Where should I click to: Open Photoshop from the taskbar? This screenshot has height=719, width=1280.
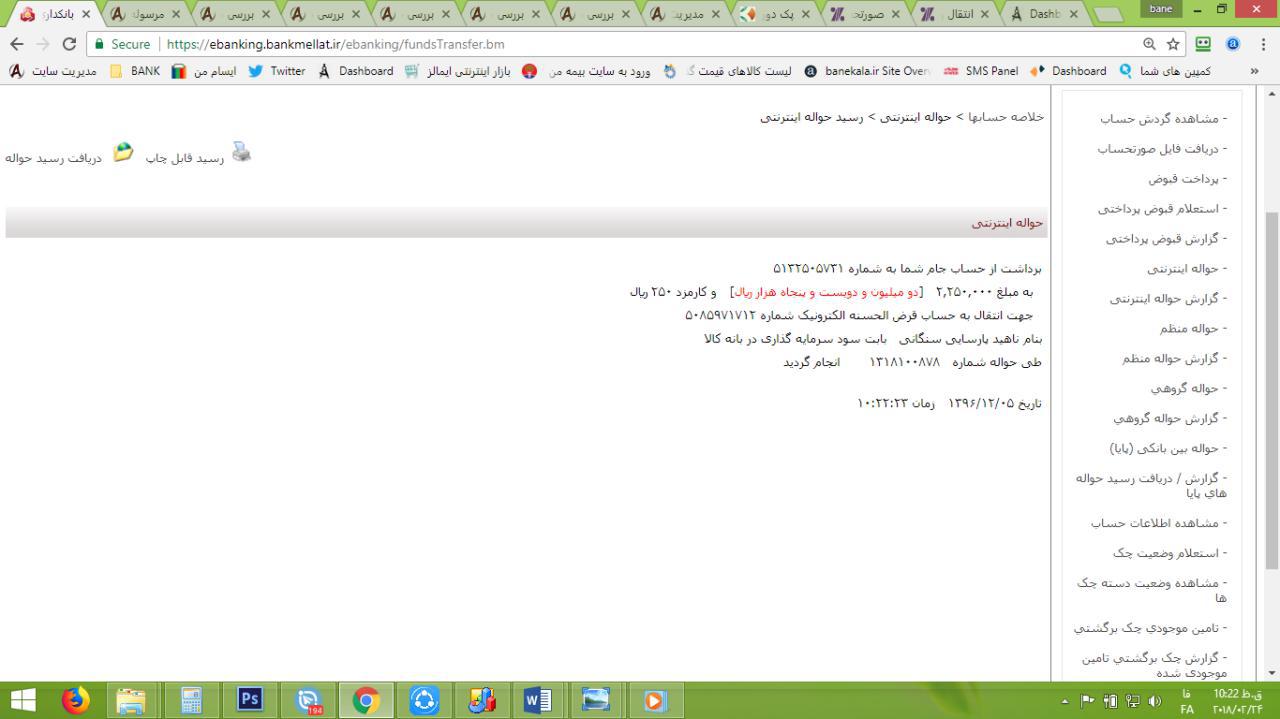tap(249, 699)
